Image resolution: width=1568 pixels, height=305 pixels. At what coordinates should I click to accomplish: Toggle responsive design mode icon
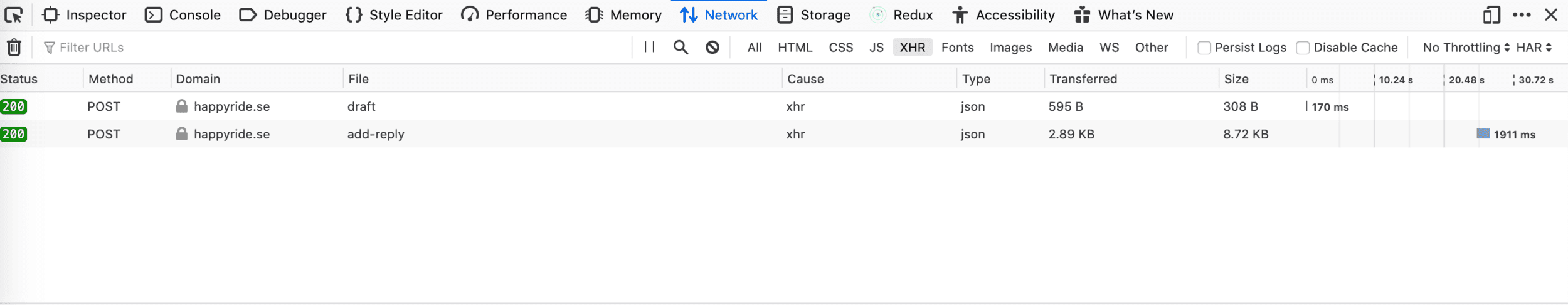click(1491, 14)
